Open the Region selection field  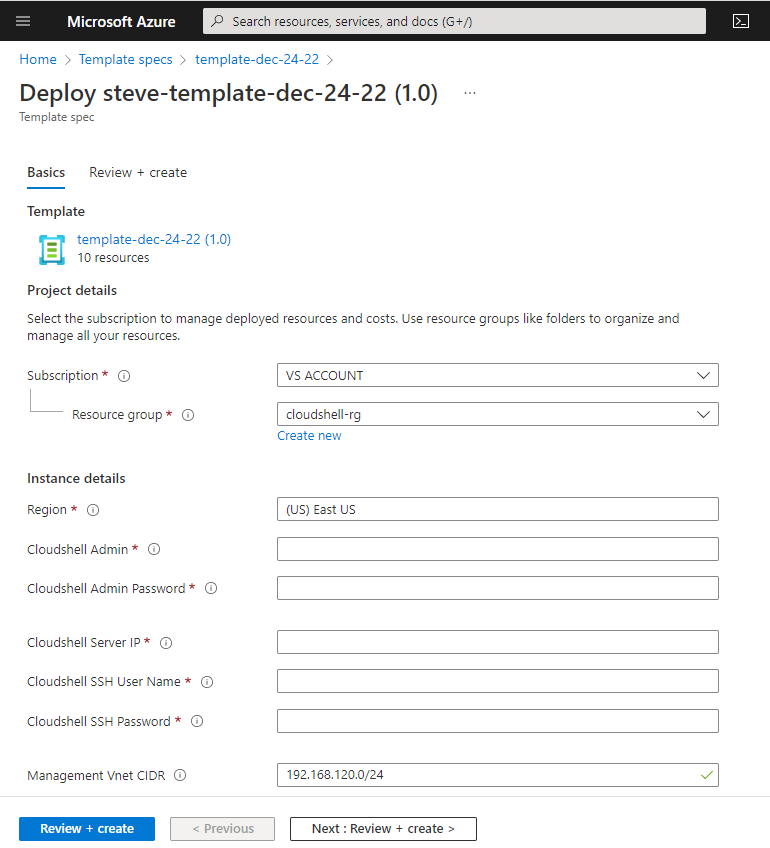497,509
